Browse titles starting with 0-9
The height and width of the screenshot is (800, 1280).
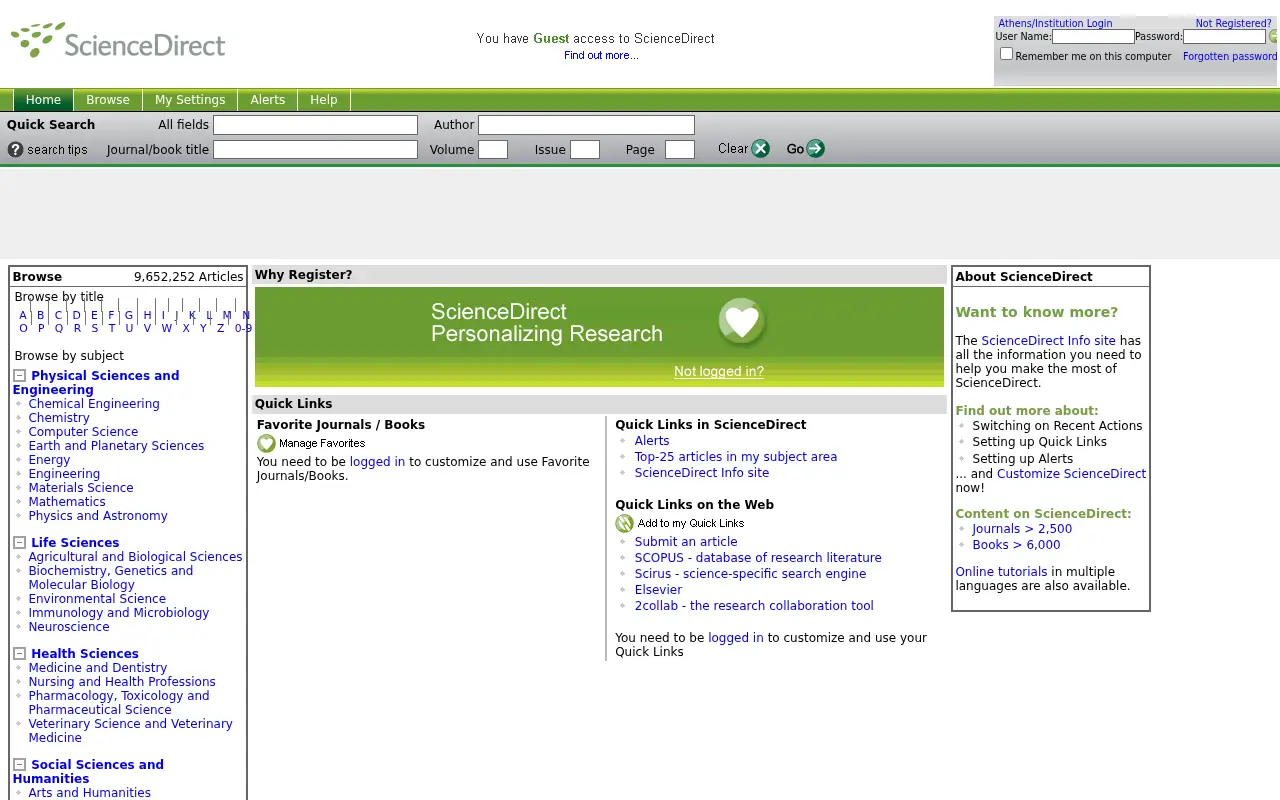coord(243,328)
